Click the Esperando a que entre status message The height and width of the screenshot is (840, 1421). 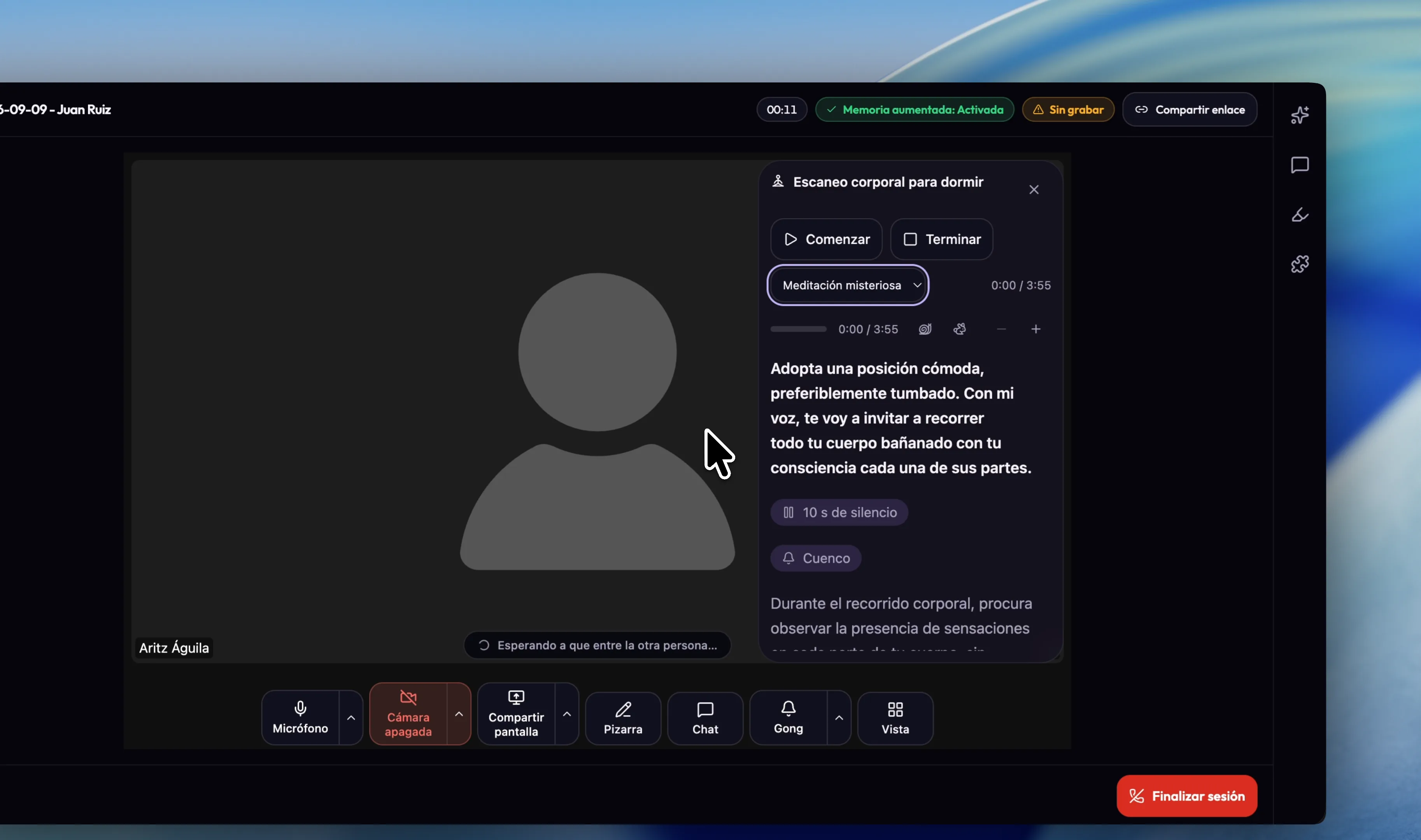click(597, 645)
